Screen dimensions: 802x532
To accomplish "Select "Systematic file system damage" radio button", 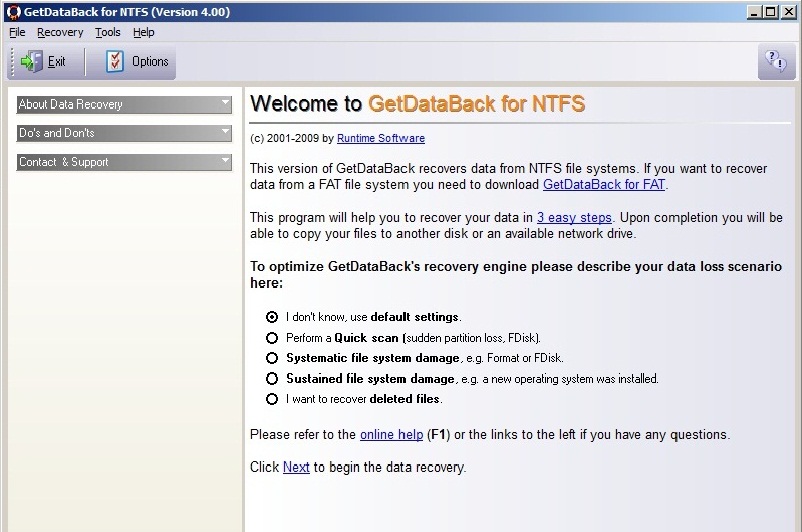I will pos(272,358).
